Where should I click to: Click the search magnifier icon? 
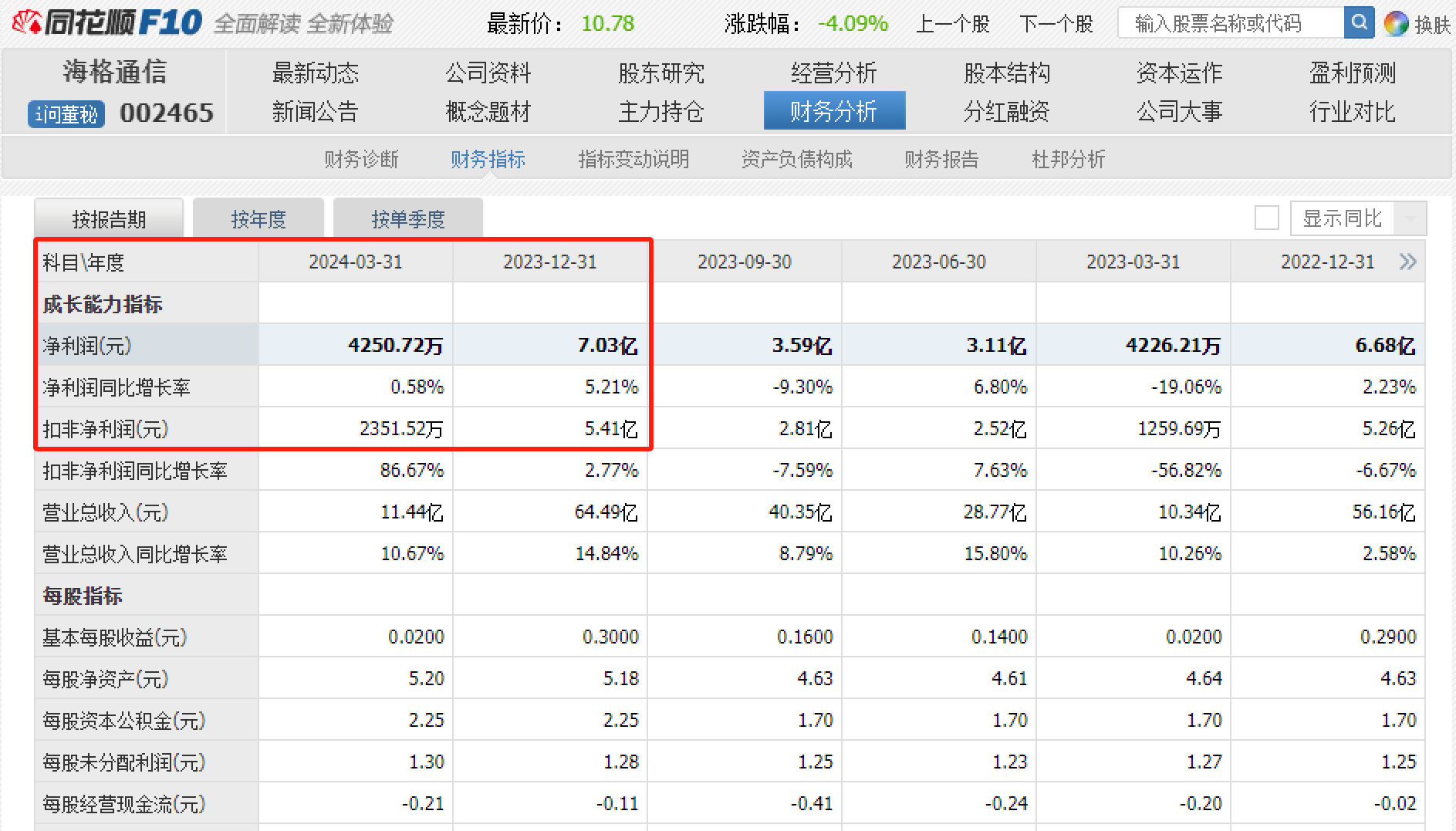pos(1359,22)
